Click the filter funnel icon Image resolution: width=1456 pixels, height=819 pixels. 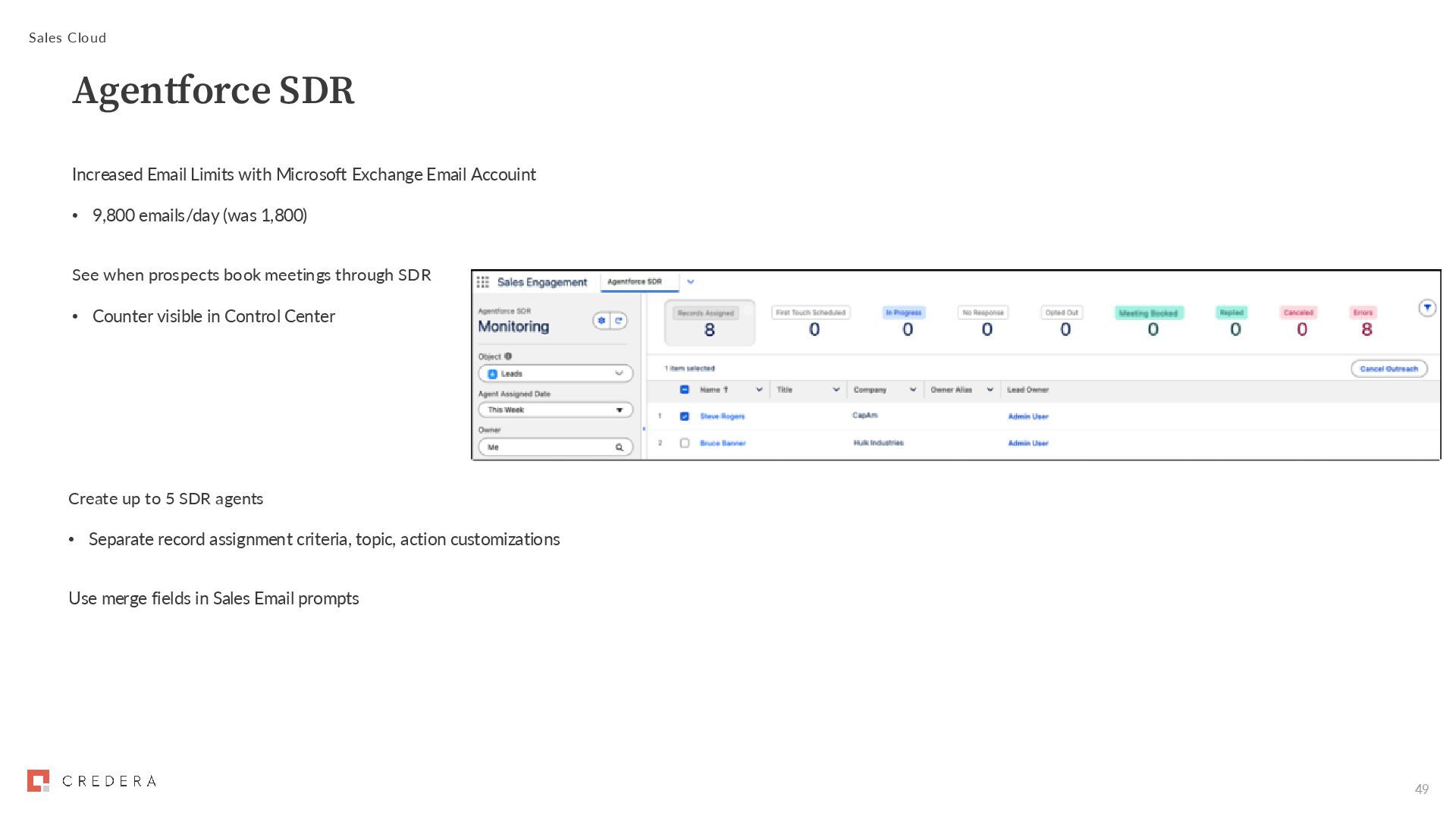click(1426, 308)
